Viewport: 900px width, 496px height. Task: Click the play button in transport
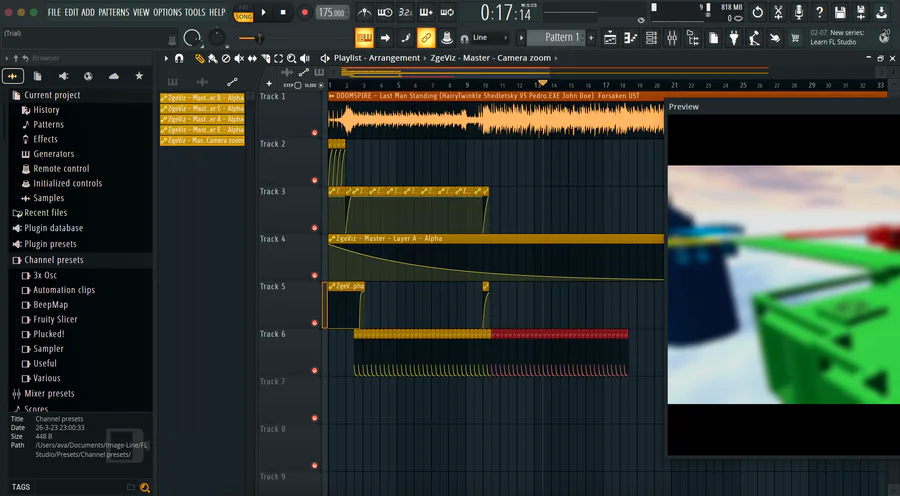(x=263, y=12)
